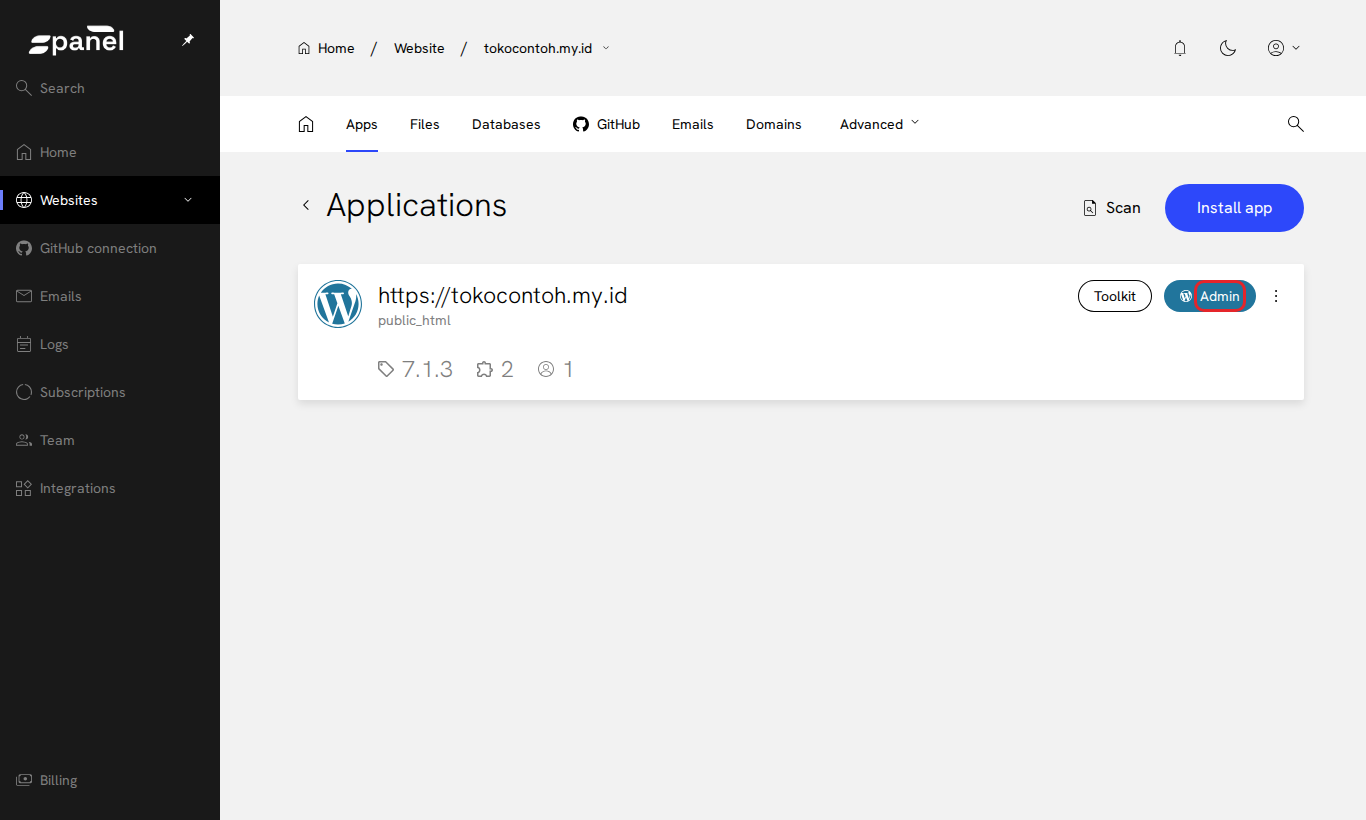Expand the Advanced tab dropdown
Image resolution: width=1366 pixels, height=820 pixels.
(879, 124)
